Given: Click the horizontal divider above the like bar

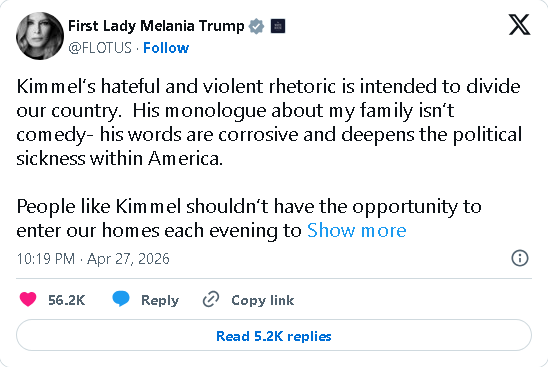Looking at the screenshot, I should 274,279.
